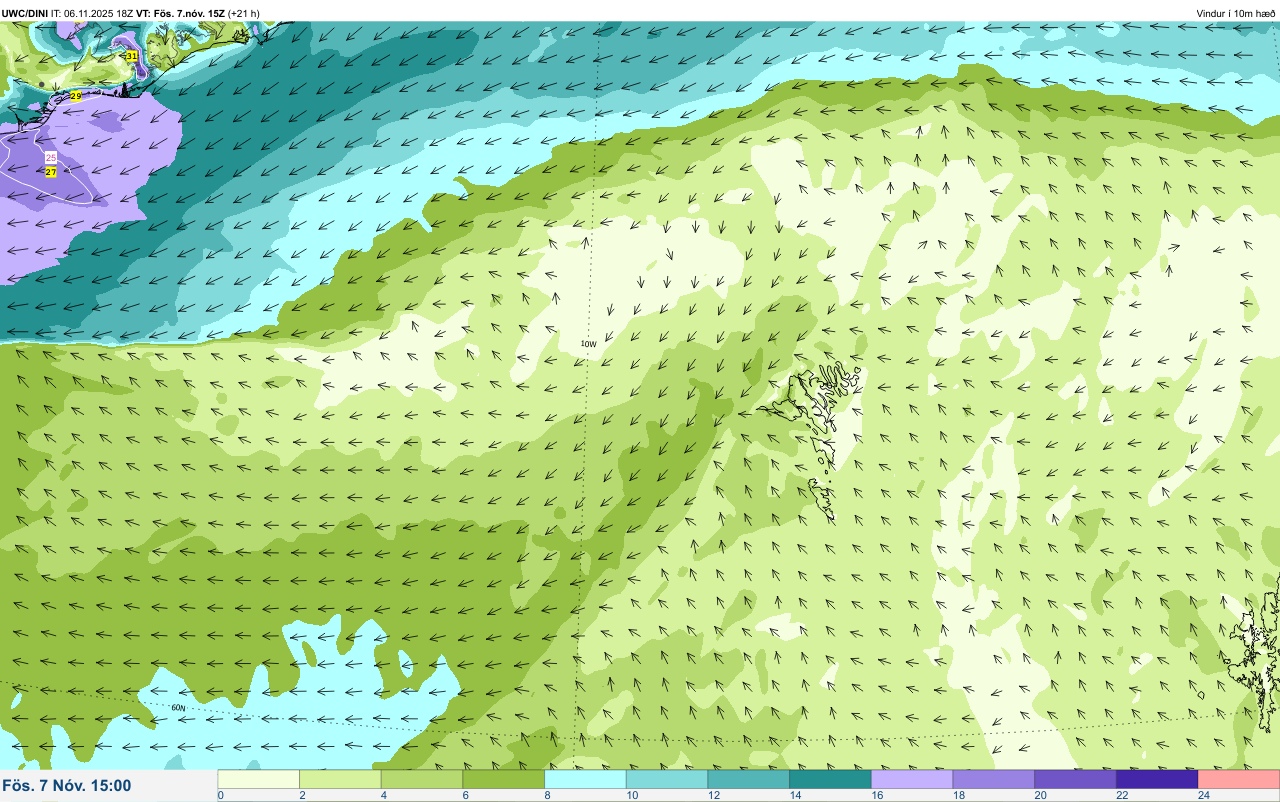The width and height of the screenshot is (1280, 802).
Task: Click the 'Fös. 7 Nóv. 15:00' date label
Action: (67, 785)
